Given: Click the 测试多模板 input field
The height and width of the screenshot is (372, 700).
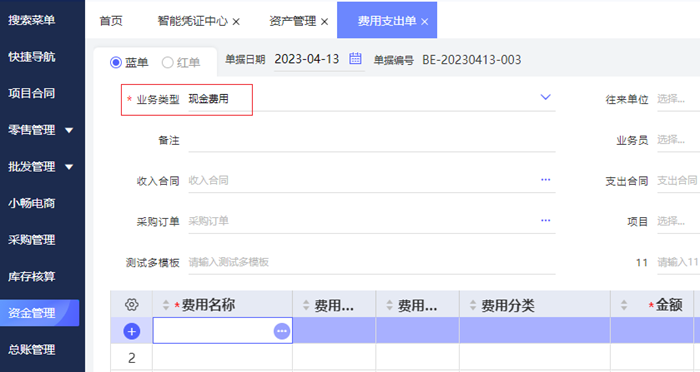Looking at the screenshot, I should (372, 262).
